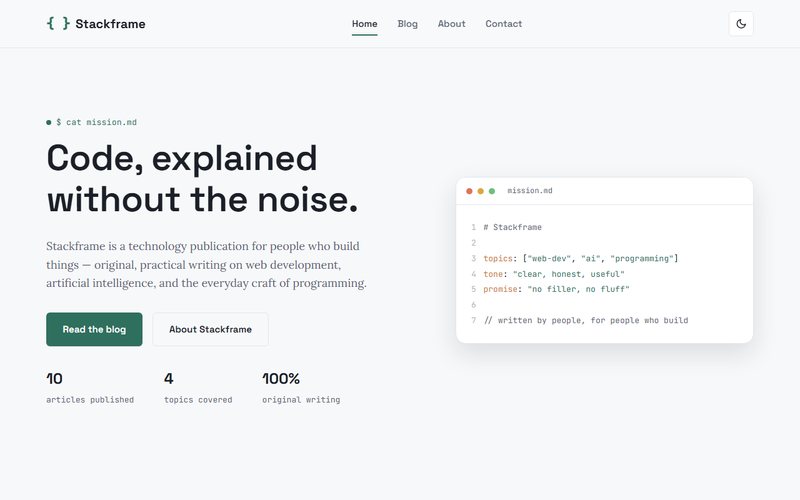Click the "Code, explained without the noise." heading
The height and width of the screenshot is (500, 800).
[203, 179]
